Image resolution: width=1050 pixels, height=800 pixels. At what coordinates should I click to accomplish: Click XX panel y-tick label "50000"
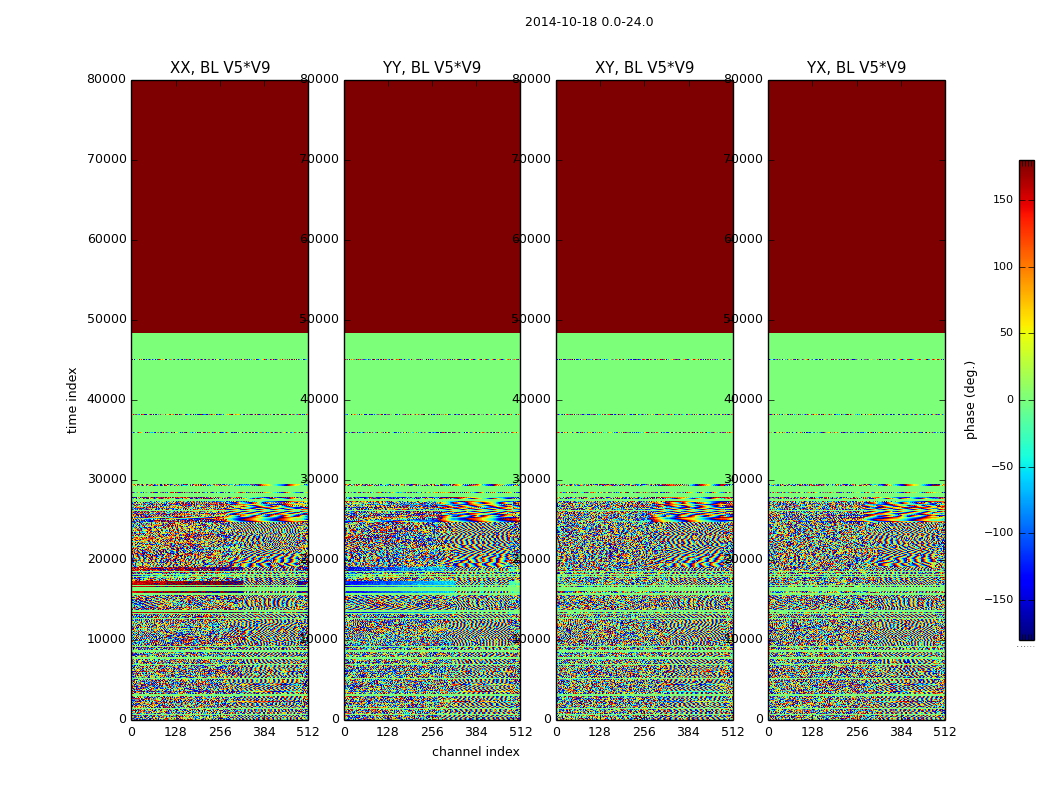pos(106,319)
